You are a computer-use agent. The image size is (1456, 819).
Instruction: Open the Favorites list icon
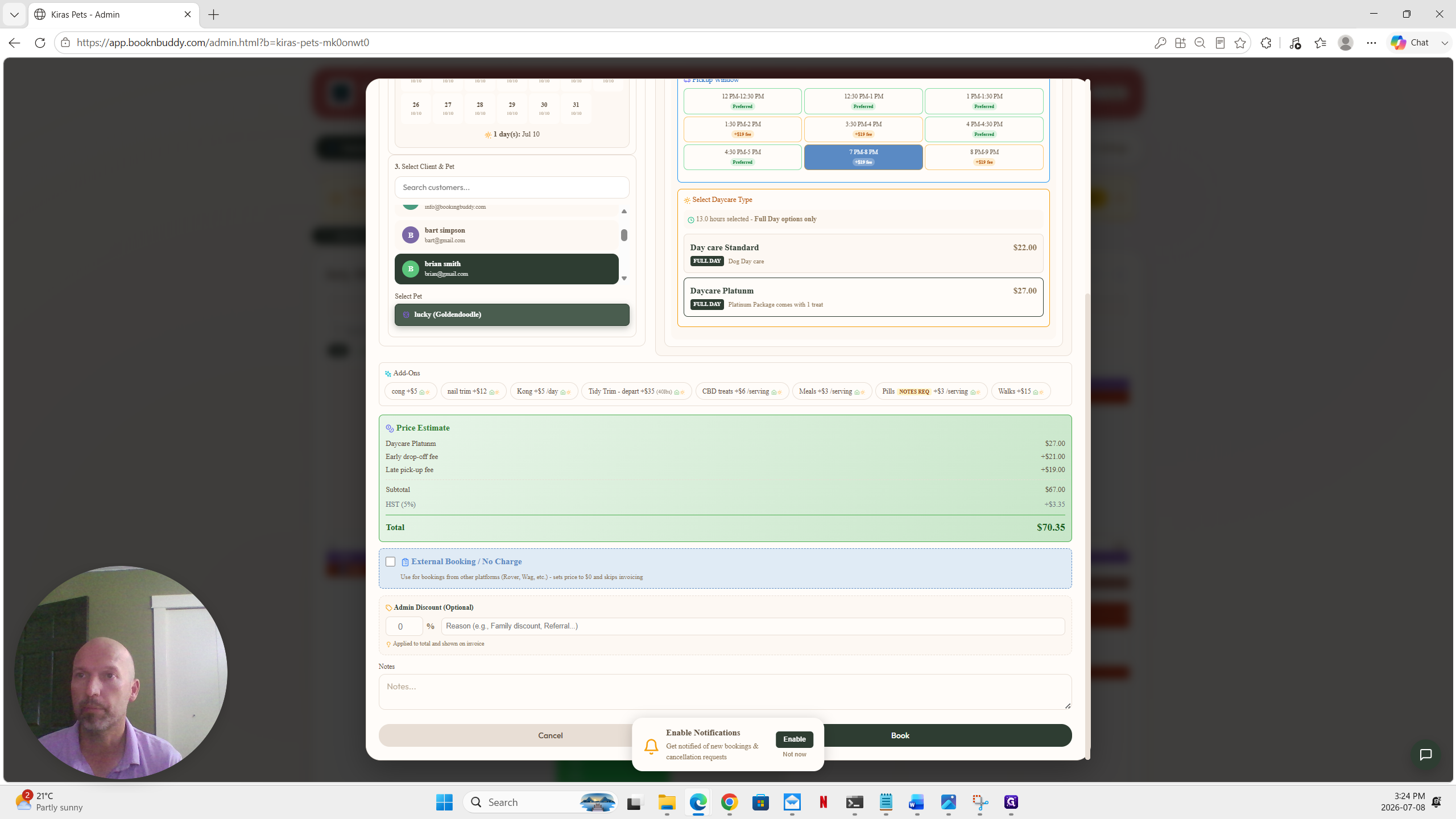coord(1320,43)
